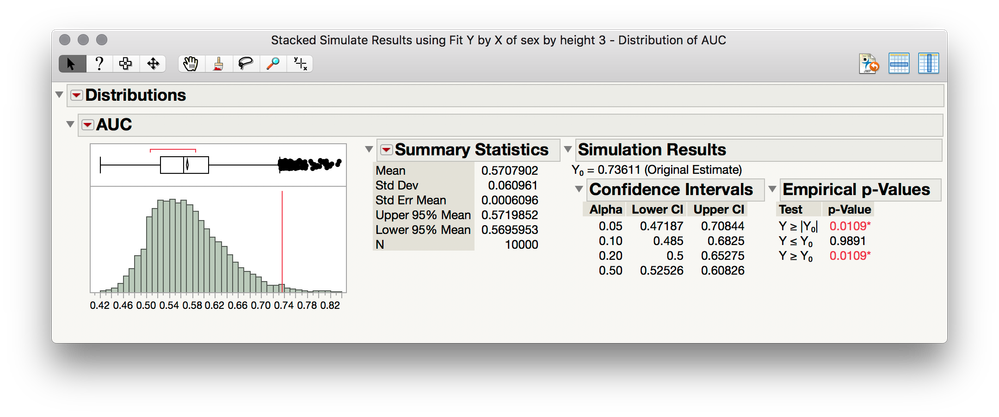The image size is (999, 417).
Task: Select the magnifier zoom tool
Action: [x=273, y=64]
